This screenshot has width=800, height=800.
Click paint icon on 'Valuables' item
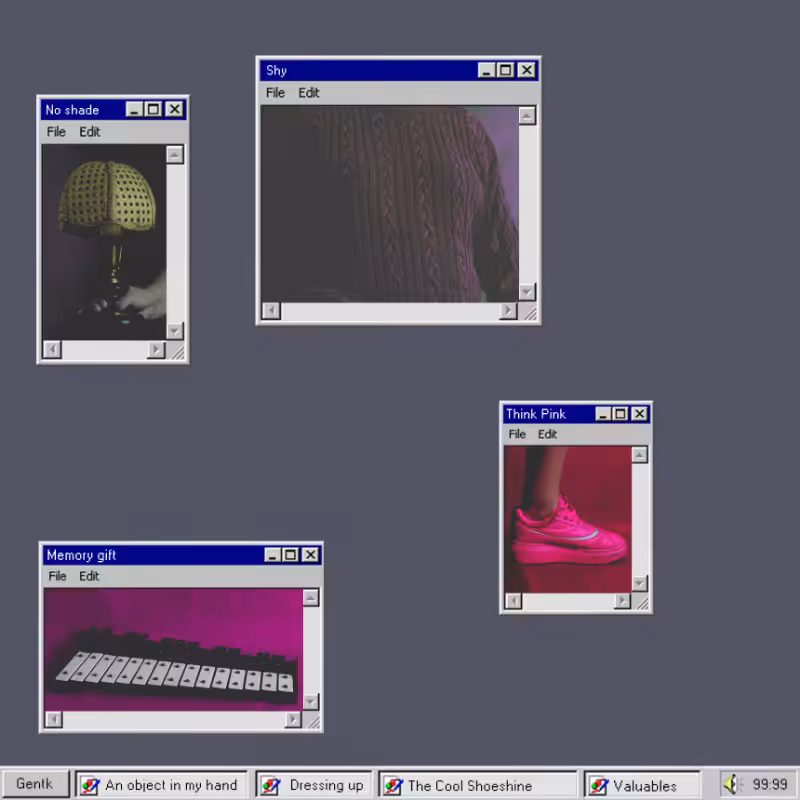(x=598, y=786)
